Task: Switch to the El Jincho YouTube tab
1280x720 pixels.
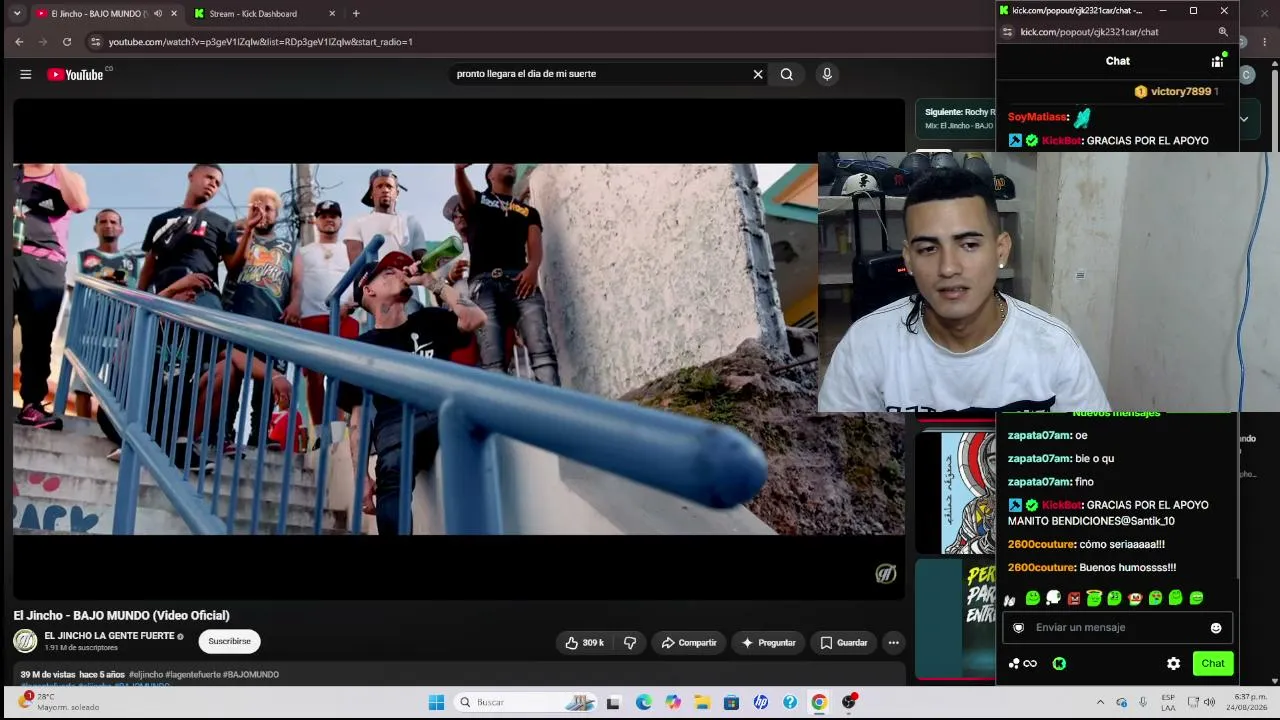Action: (98, 14)
